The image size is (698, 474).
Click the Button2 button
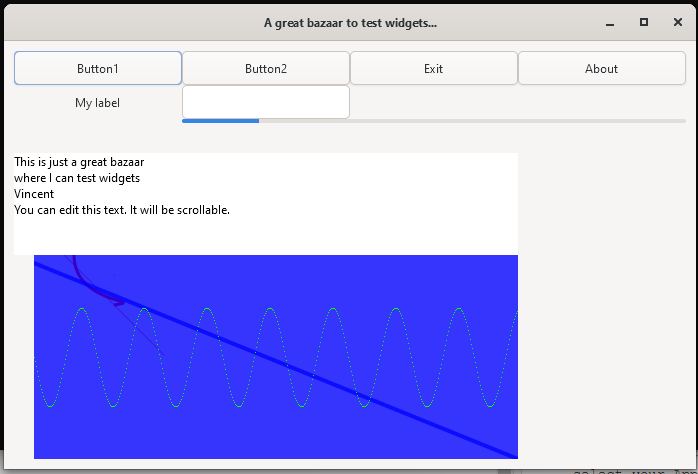click(x=266, y=68)
